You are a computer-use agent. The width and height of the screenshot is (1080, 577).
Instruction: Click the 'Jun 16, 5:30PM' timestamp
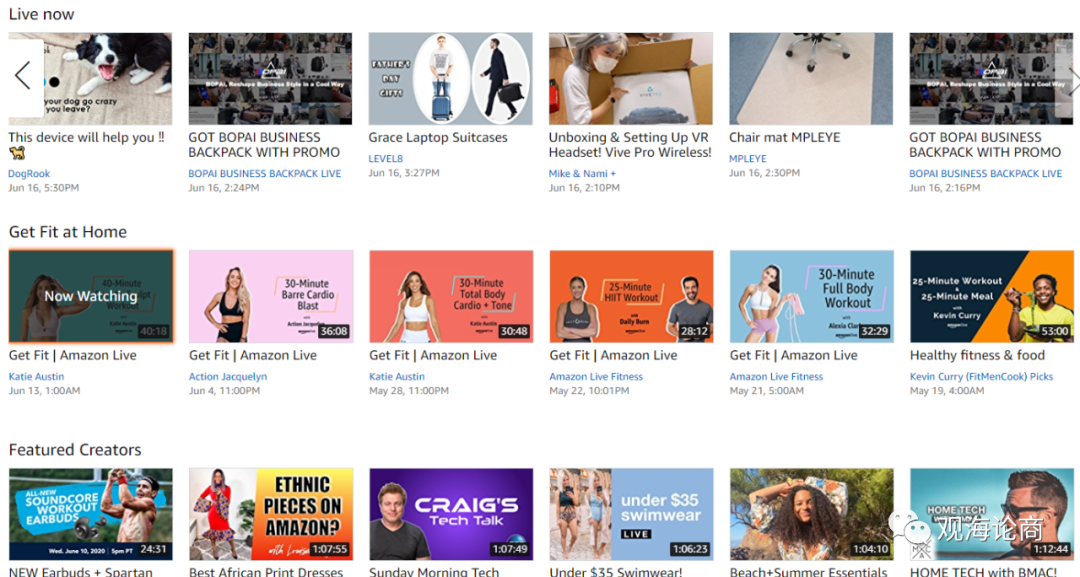(x=43, y=188)
